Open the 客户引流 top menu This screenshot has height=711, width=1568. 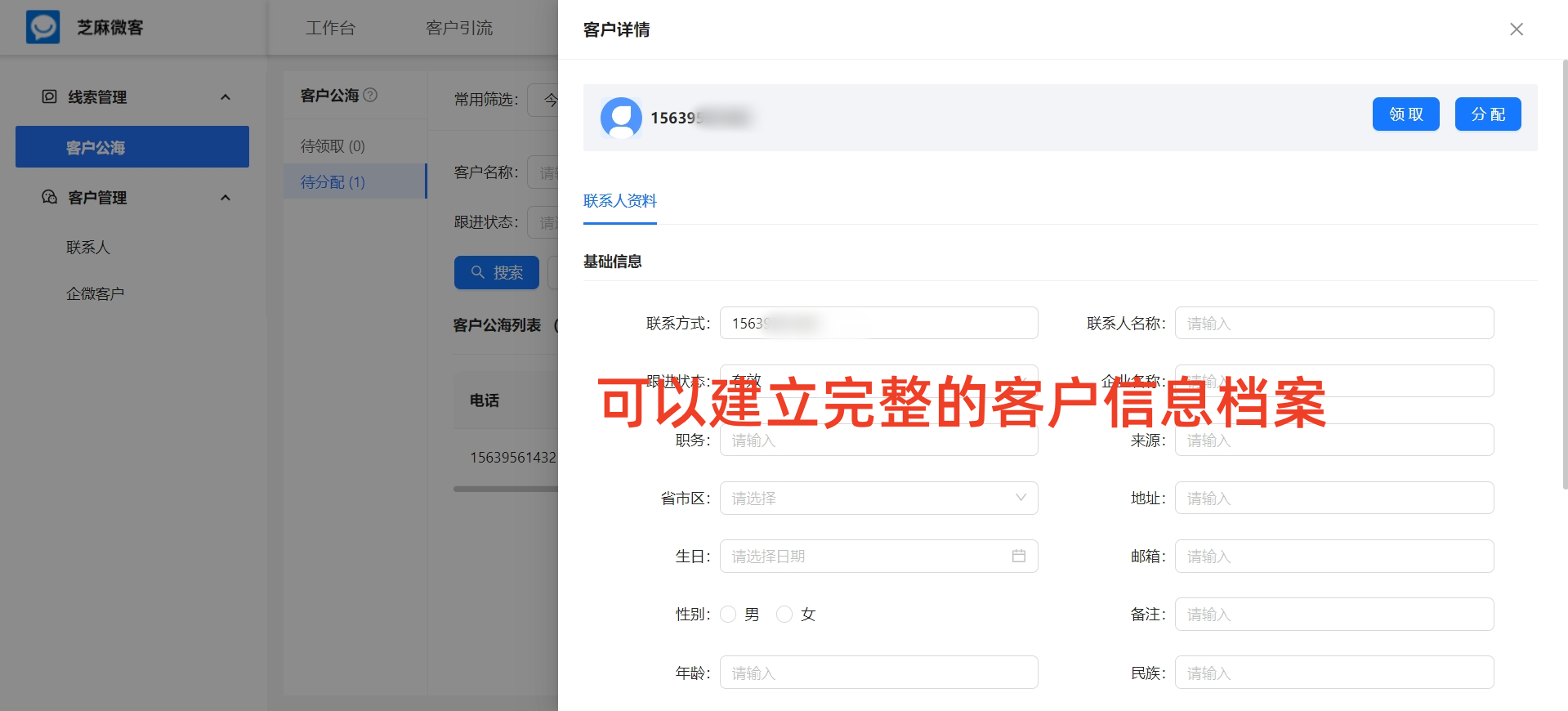(459, 28)
